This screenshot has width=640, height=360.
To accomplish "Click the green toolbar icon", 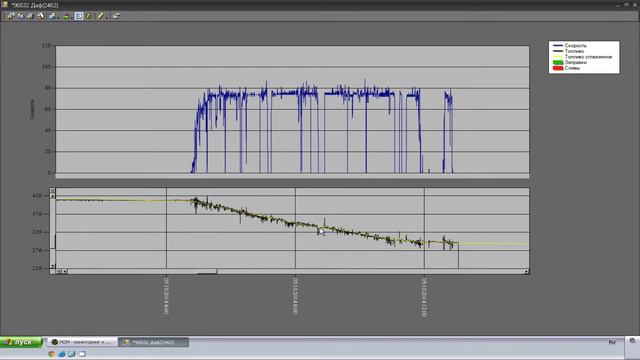I will pyautogui.click(x=66, y=16).
